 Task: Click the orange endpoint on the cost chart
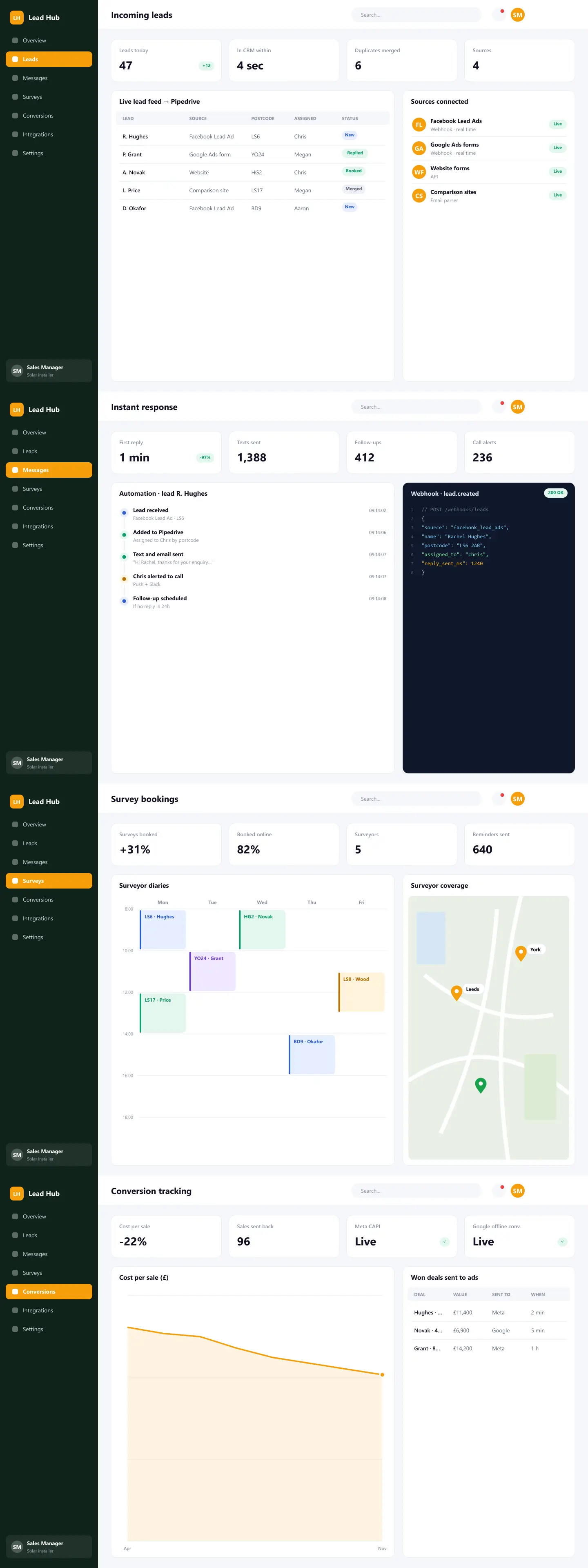382,1374
